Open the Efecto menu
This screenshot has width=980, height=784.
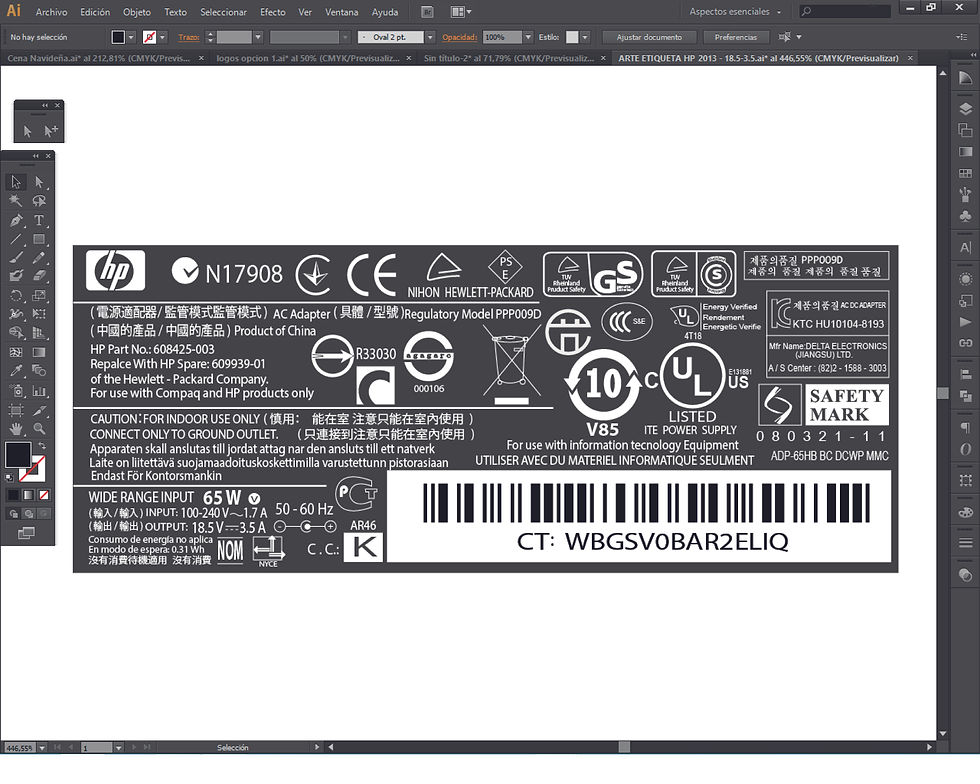(272, 12)
